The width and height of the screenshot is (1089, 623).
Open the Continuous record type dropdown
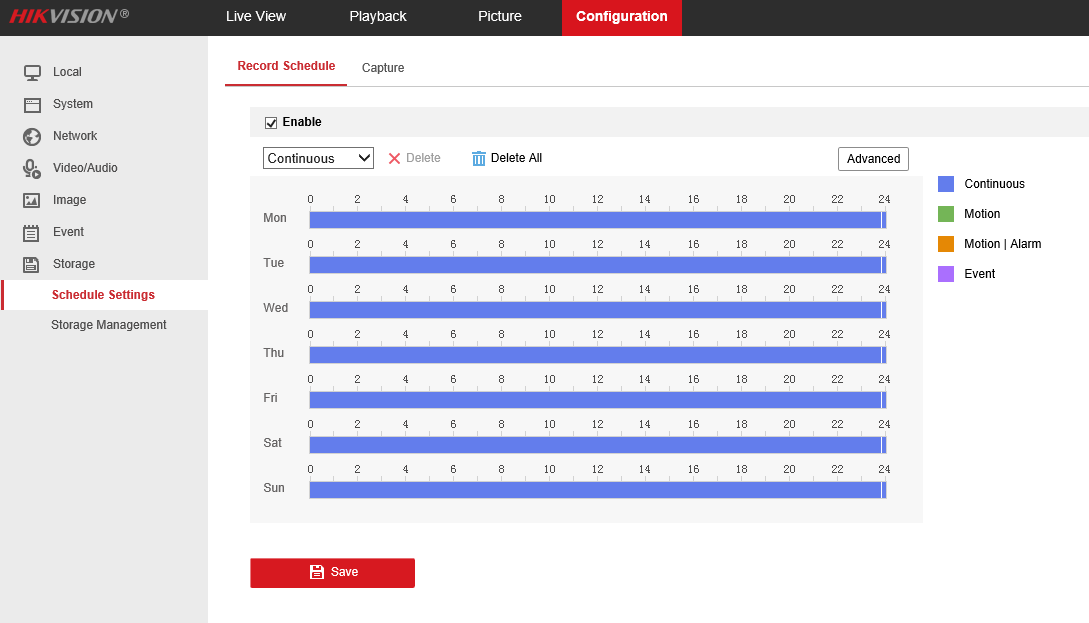coord(318,158)
